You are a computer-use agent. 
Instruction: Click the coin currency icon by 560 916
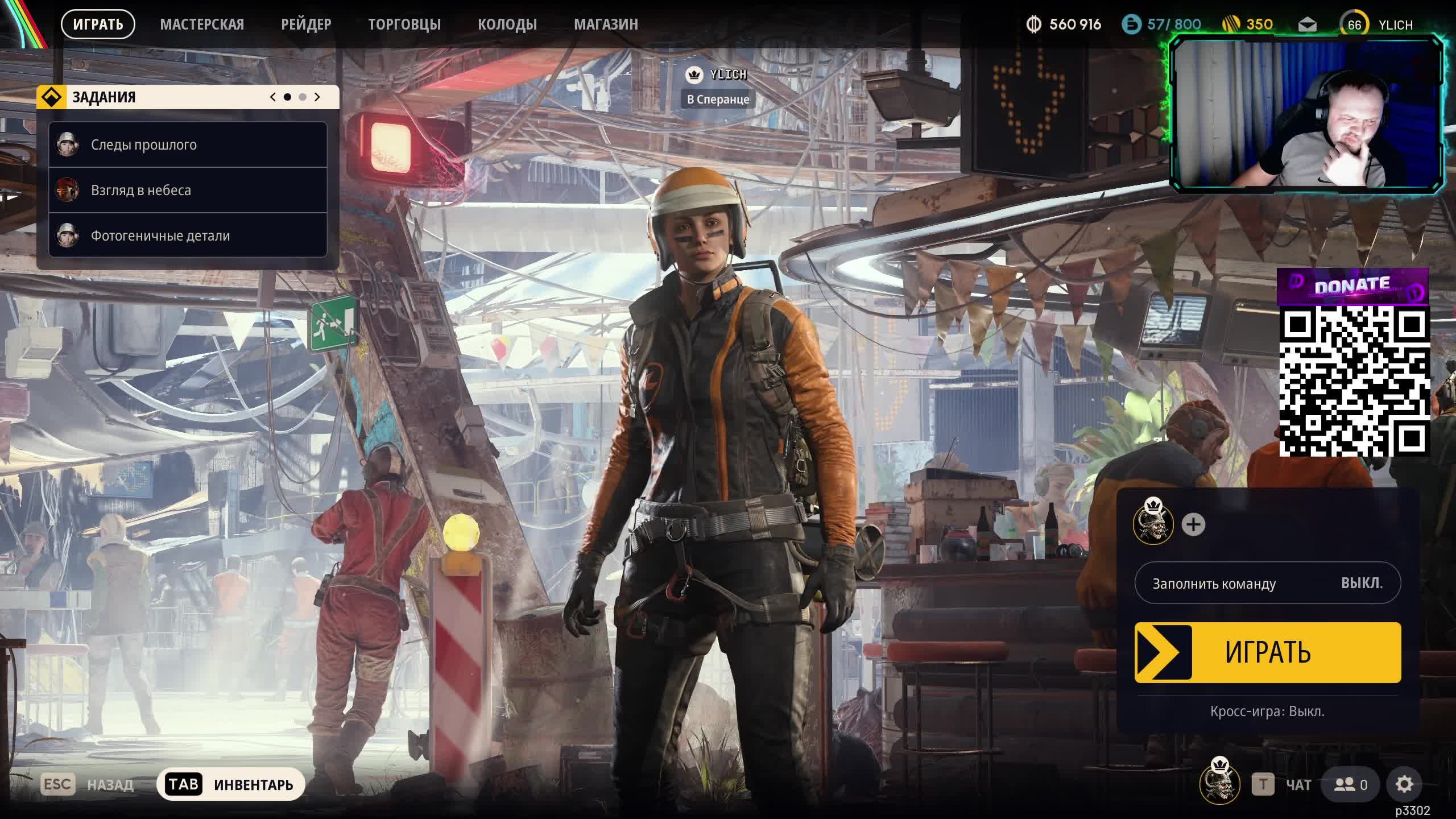pos(1033,24)
